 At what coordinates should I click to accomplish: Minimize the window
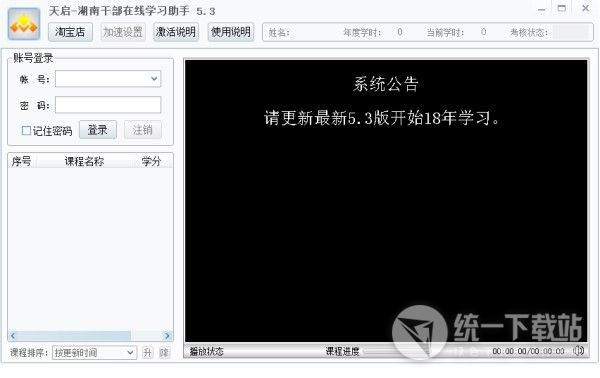pyautogui.click(x=541, y=9)
